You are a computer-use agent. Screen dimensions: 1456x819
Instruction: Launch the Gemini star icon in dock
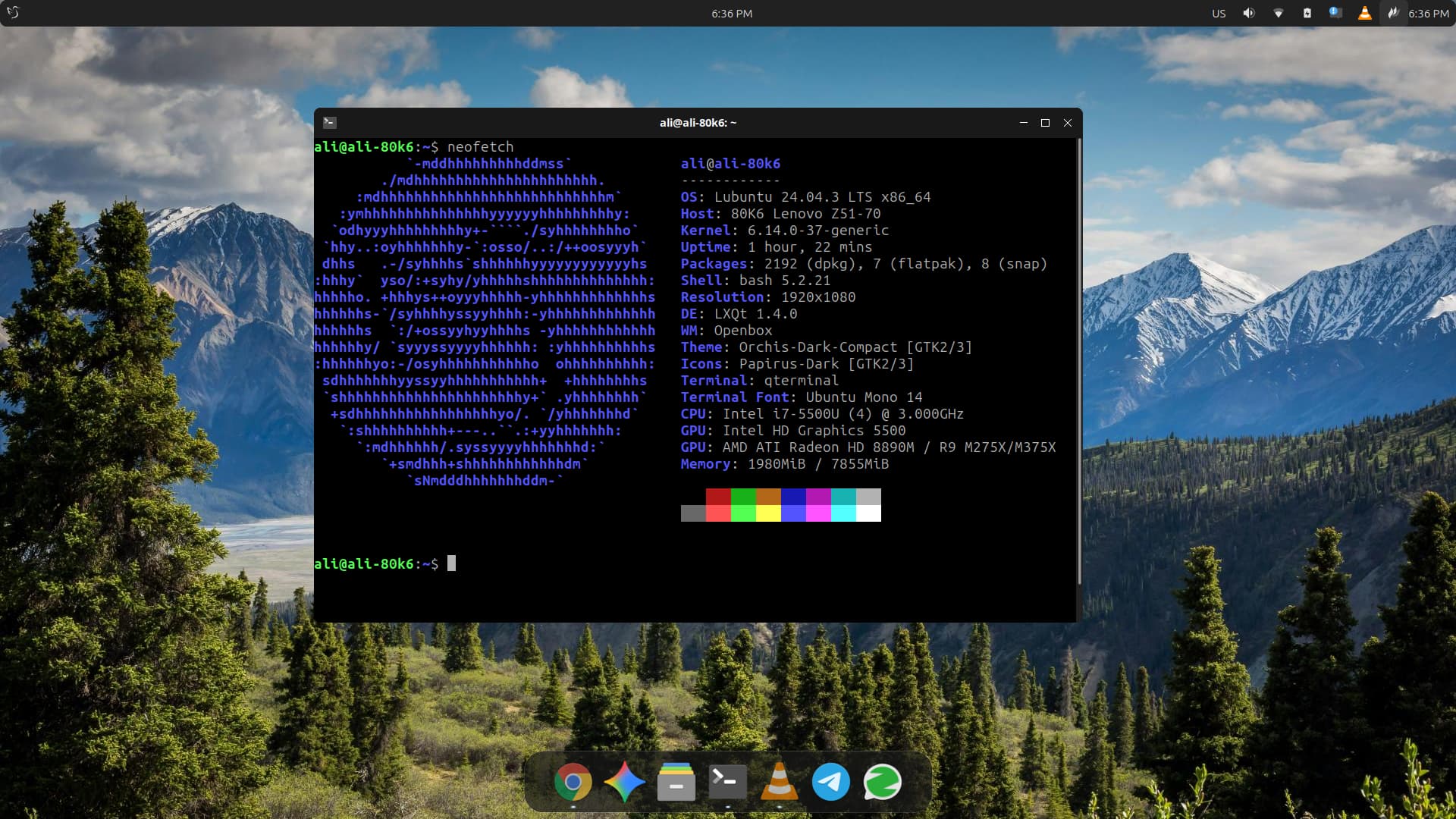click(624, 782)
